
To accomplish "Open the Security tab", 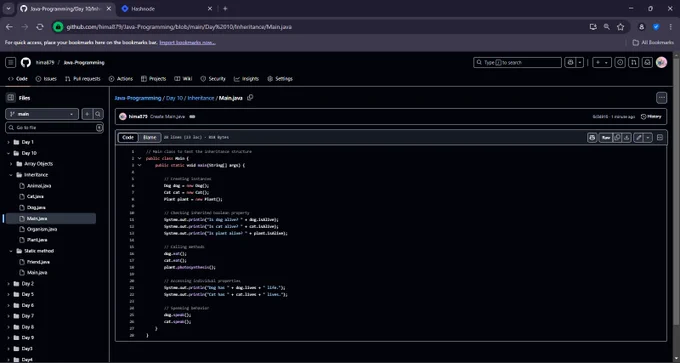I will point(213,79).
